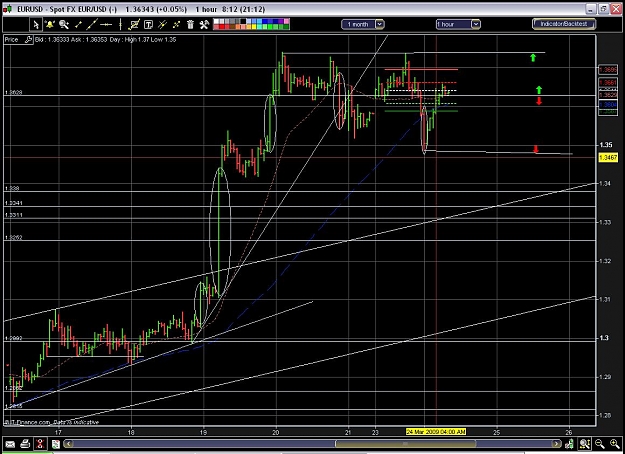The image size is (625, 454).
Task: Activate the magnifier zoom tool in toolbar
Action: 64,25
